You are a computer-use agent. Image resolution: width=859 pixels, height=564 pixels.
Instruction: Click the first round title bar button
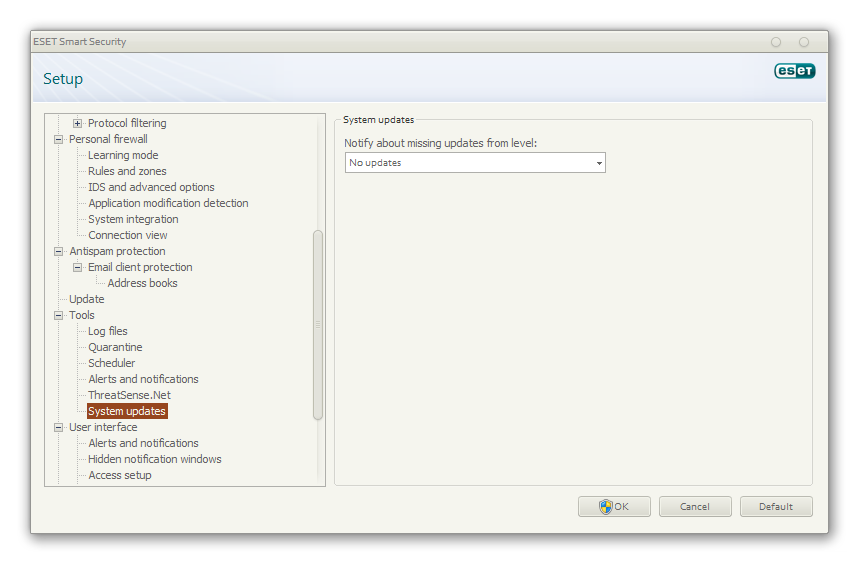click(x=776, y=42)
